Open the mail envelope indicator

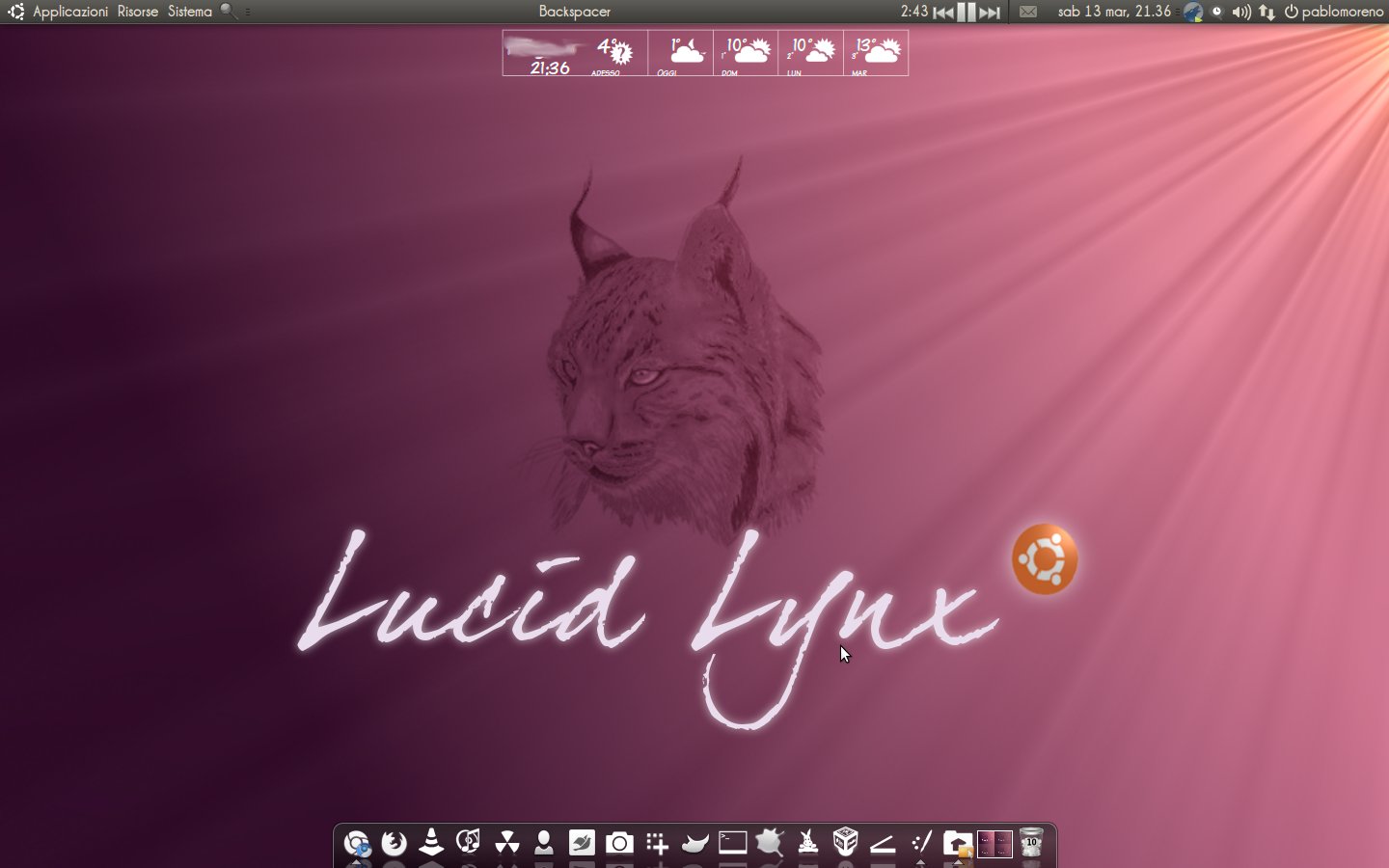click(x=1028, y=12)
